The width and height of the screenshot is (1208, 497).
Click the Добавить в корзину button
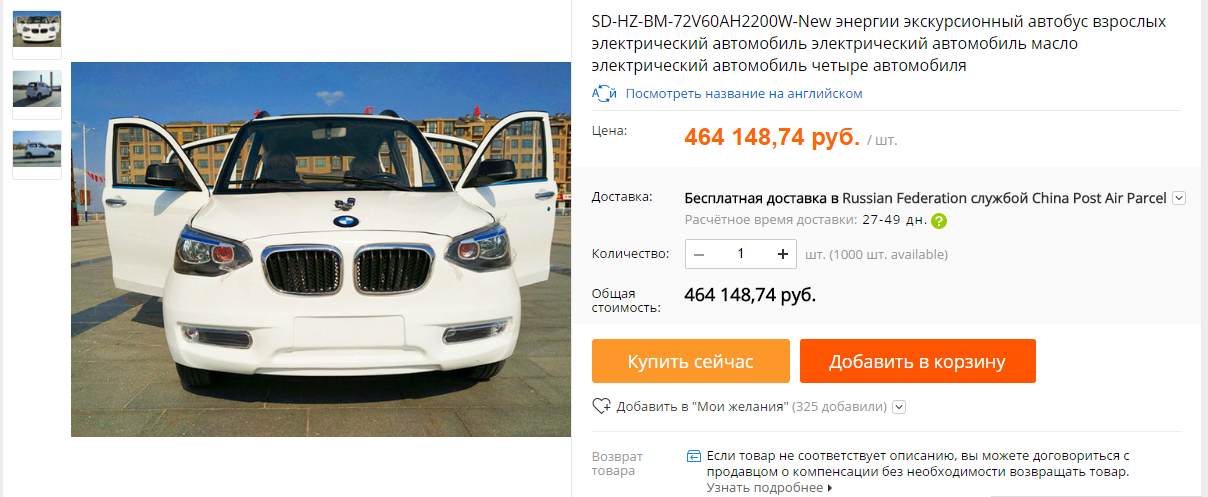(x=917, y=361)
